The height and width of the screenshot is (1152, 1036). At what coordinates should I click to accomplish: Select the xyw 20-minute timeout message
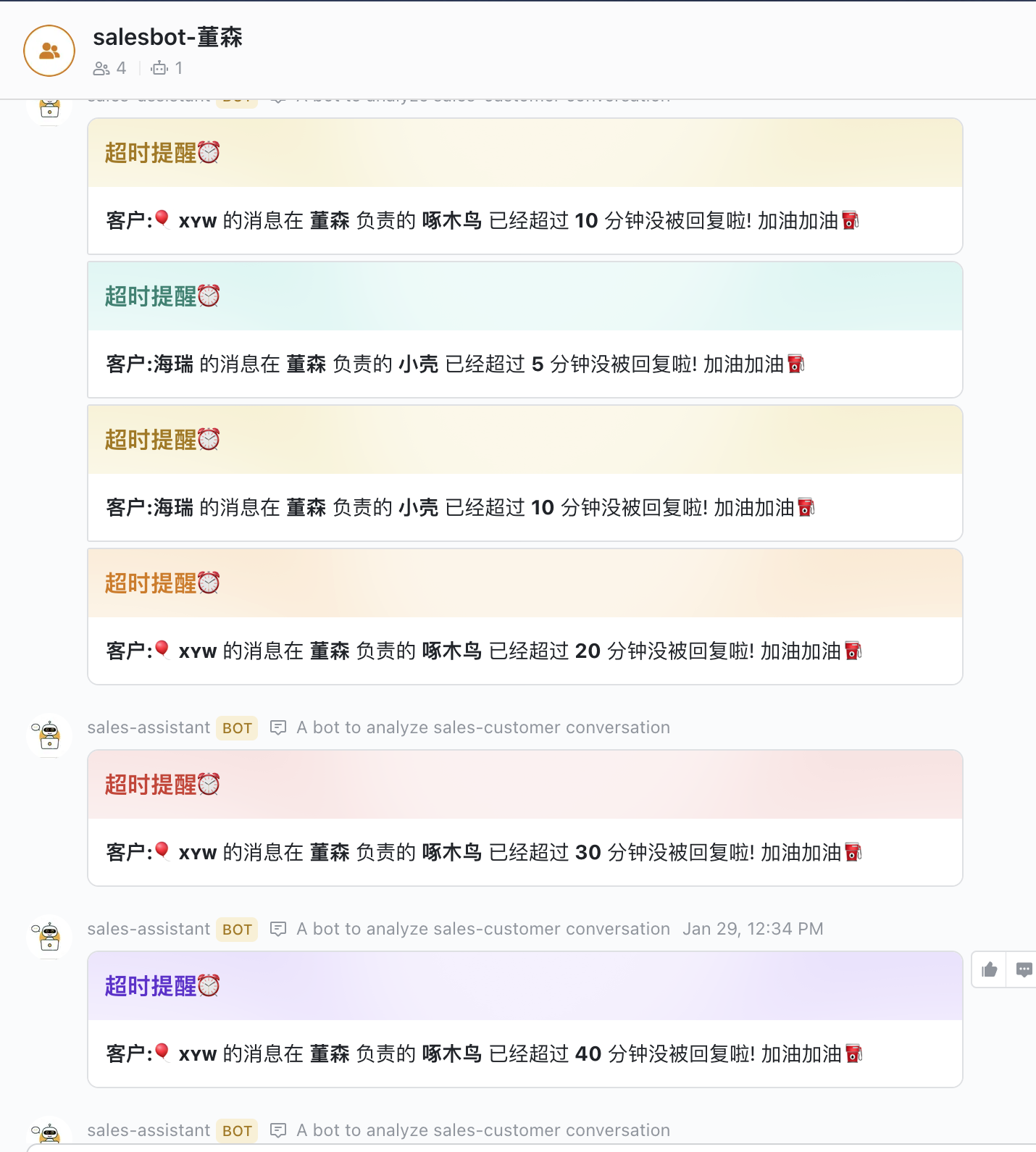[x=483, y=651]
